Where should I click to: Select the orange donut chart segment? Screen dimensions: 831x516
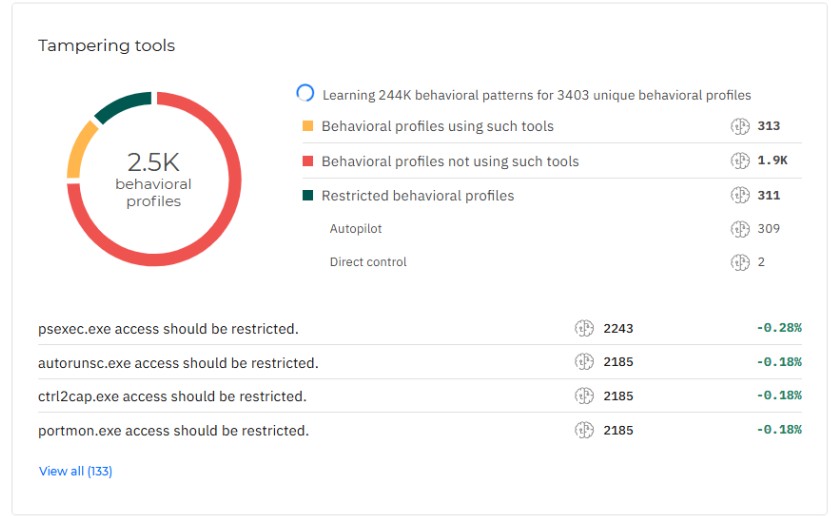[79, 151]
